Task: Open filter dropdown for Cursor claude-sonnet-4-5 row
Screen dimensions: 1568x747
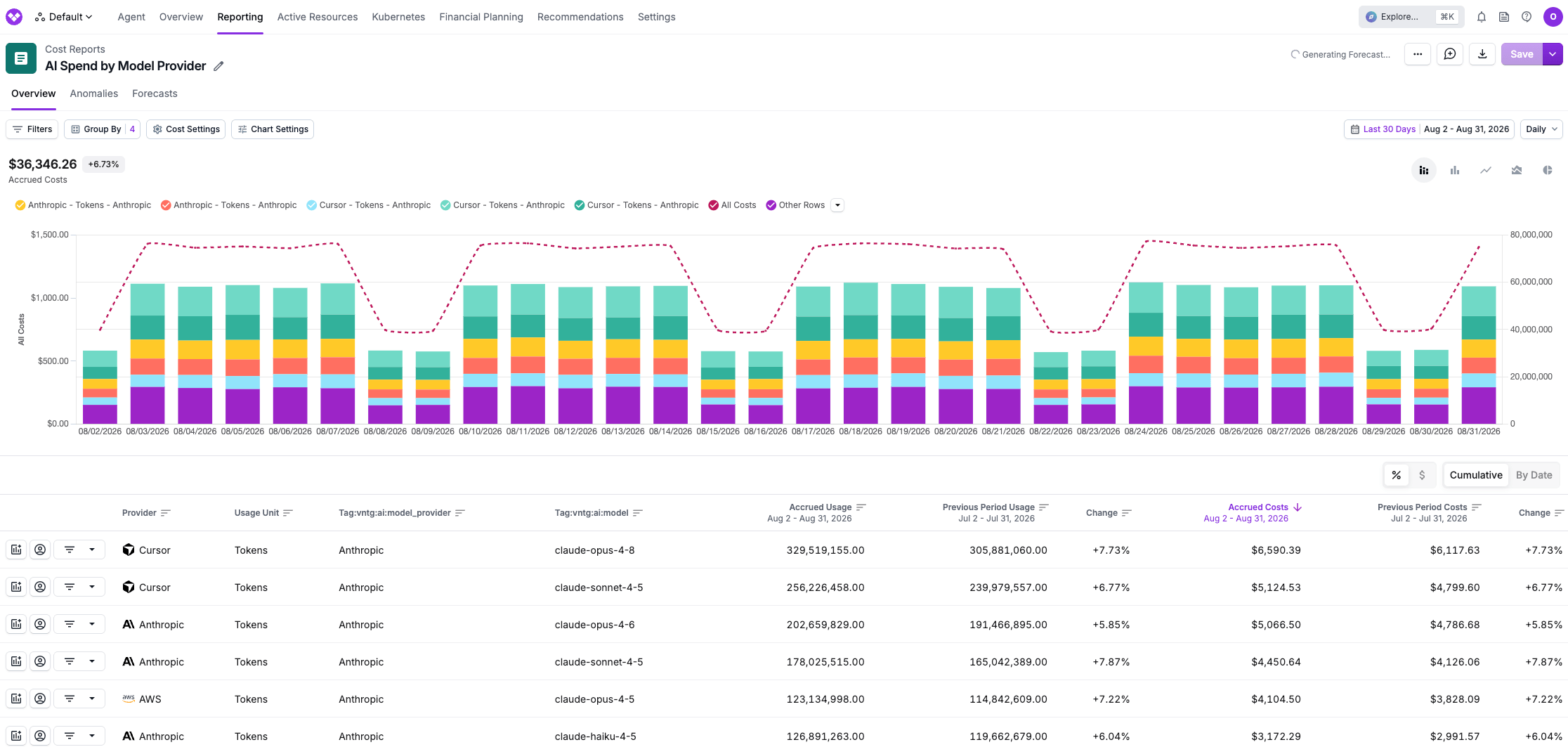Action: (x=80, y=587)
